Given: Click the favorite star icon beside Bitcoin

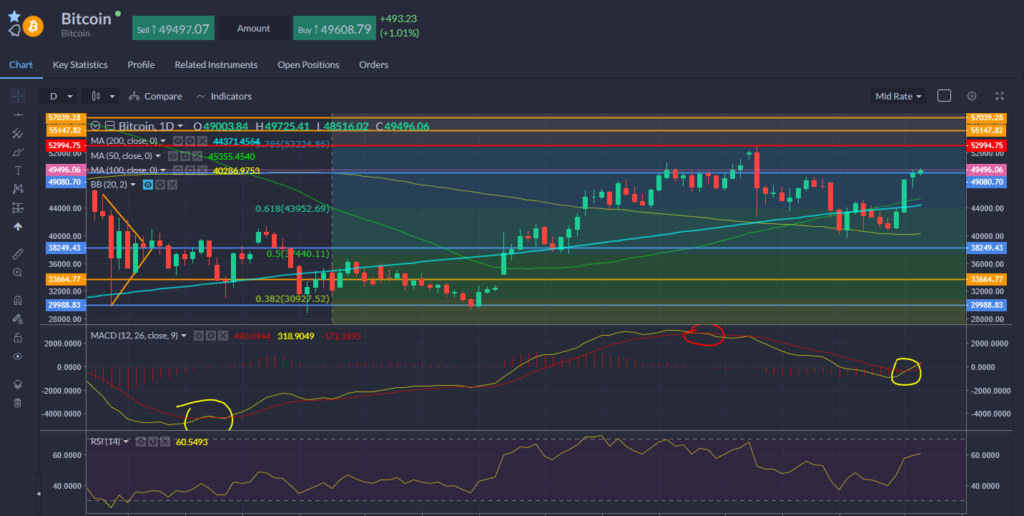Looking at the screenshot, I should [x=13, y=17].
